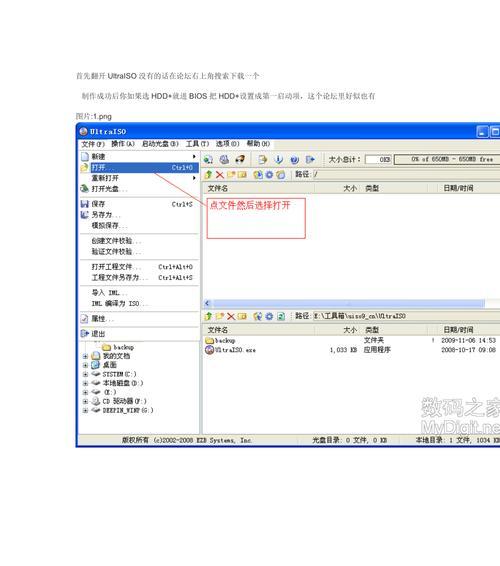
Task: Choose 打开光盘... menu entry
Action: pyautogui.click(x=139, y=189)
